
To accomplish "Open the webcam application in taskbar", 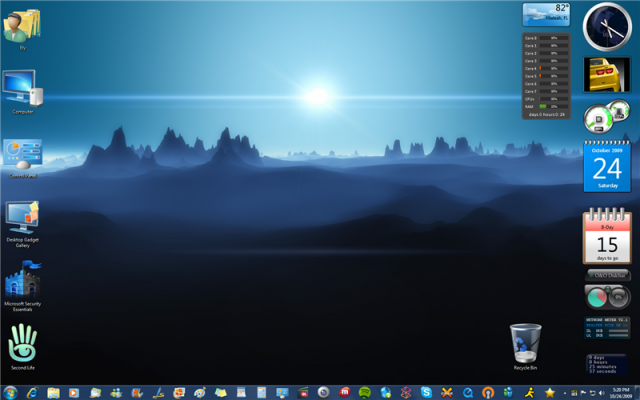I will tap(323, 393).
